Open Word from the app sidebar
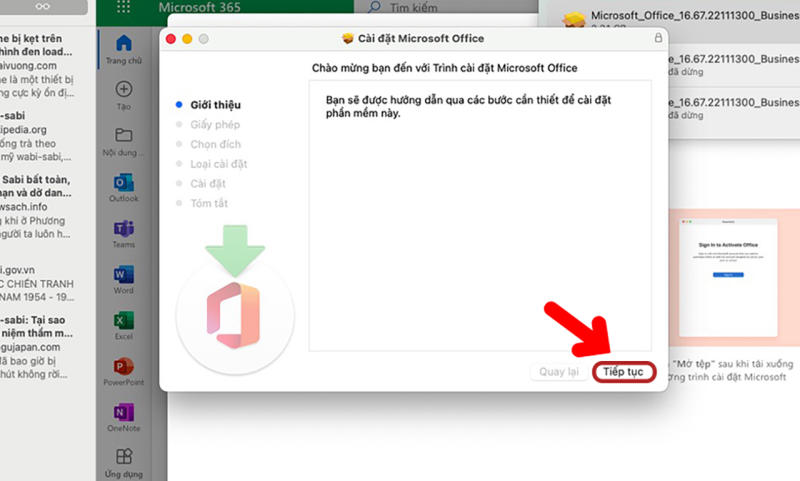Image resolution: width=800 pixels, height=481 pixels. (x=124, y=274)
